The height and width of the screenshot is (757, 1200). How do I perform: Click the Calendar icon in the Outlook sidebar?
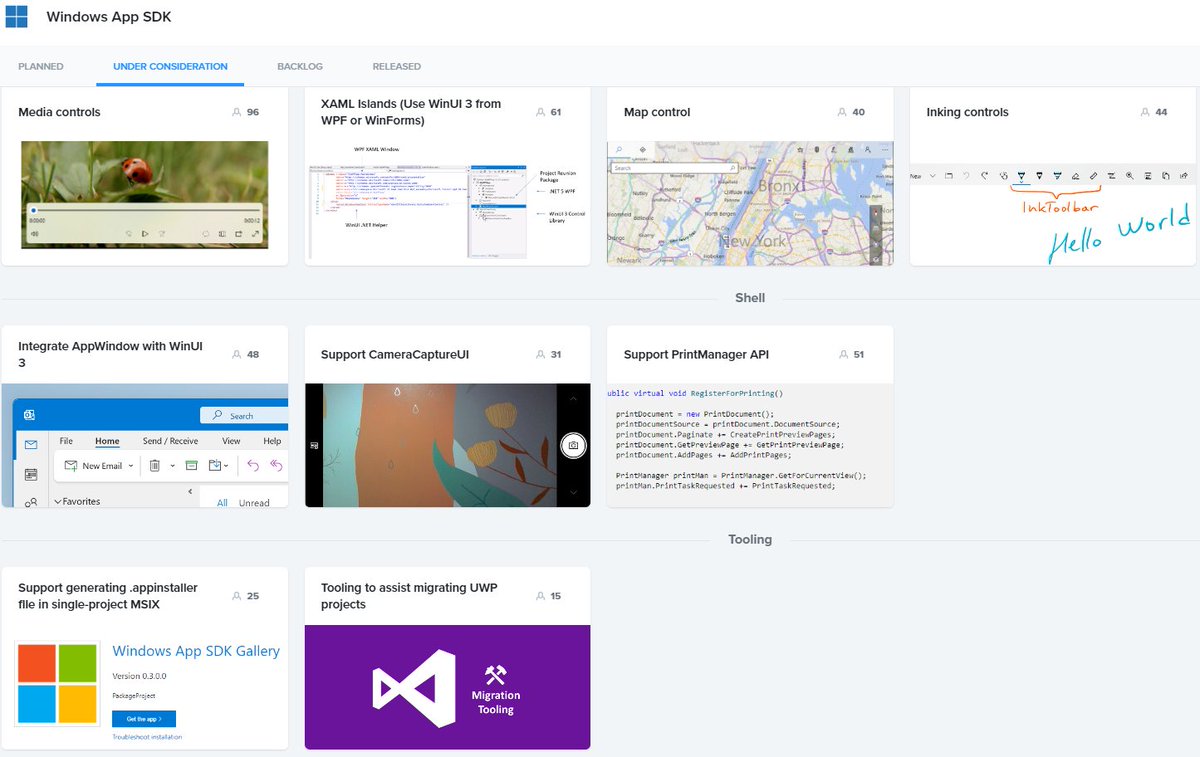[x=31, y=474]
